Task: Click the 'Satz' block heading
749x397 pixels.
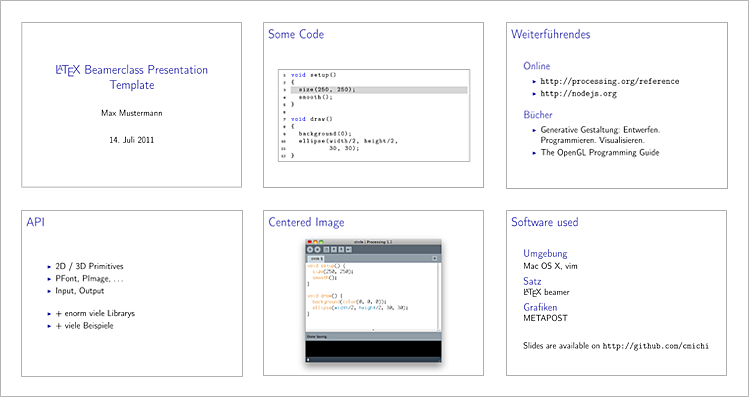Action: pos(533,281)
